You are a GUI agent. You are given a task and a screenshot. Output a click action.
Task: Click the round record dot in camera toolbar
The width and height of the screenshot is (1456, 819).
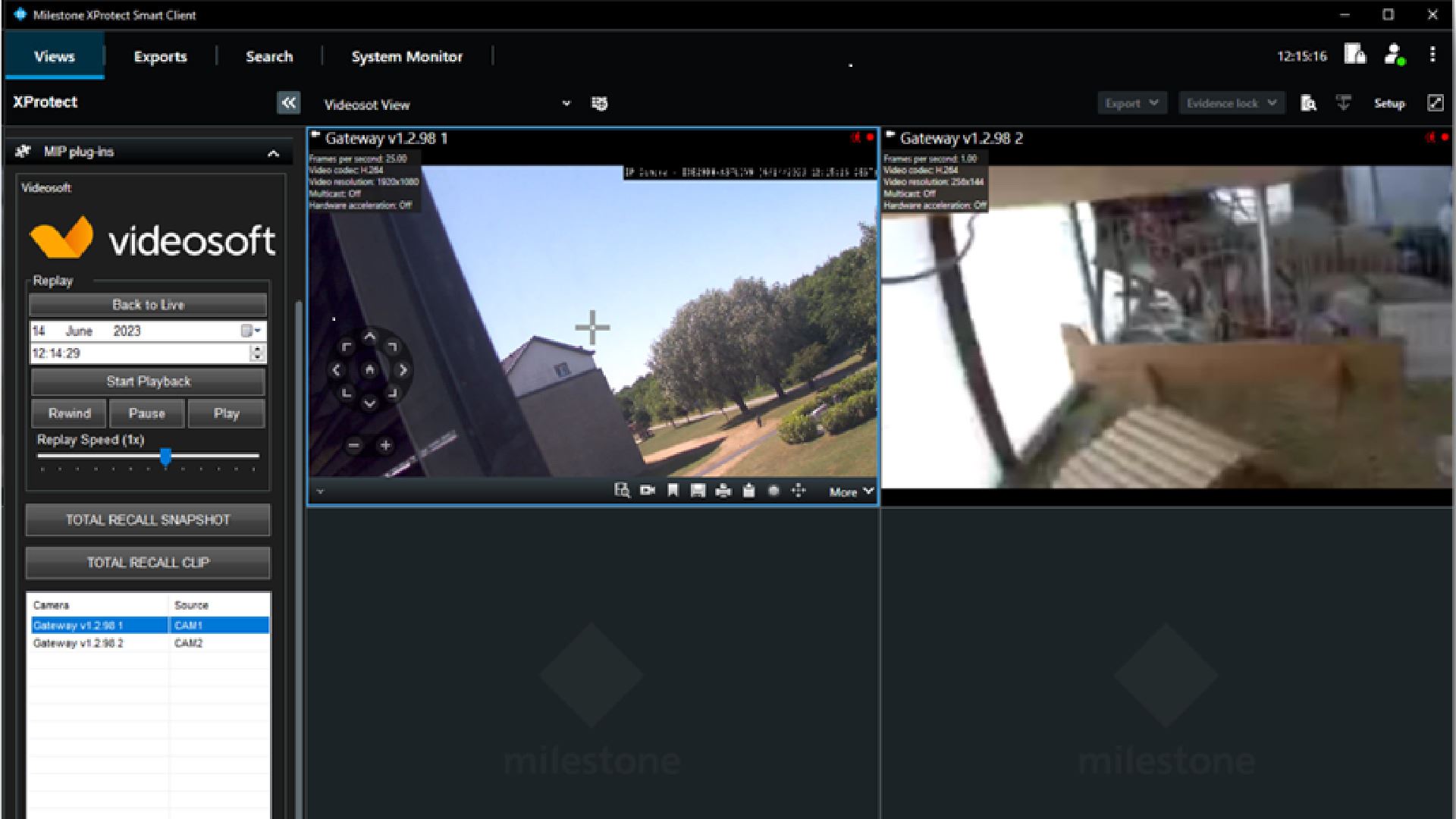click(773, 491)
